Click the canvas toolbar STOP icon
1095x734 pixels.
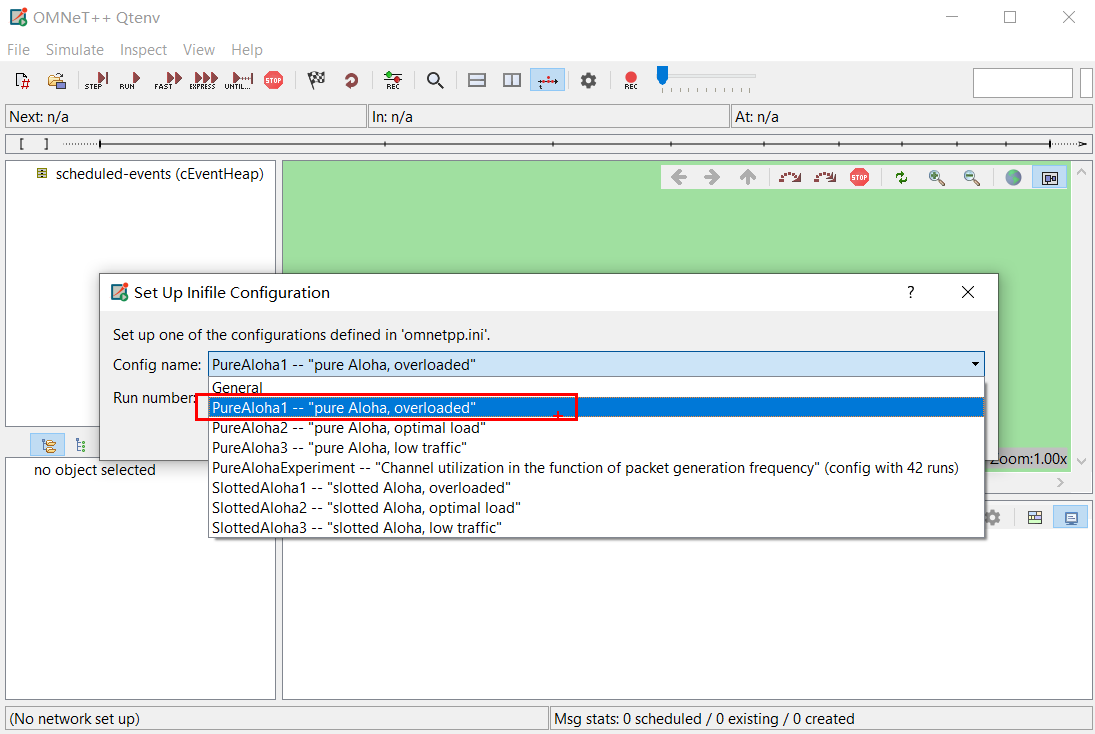click(860, 177)
